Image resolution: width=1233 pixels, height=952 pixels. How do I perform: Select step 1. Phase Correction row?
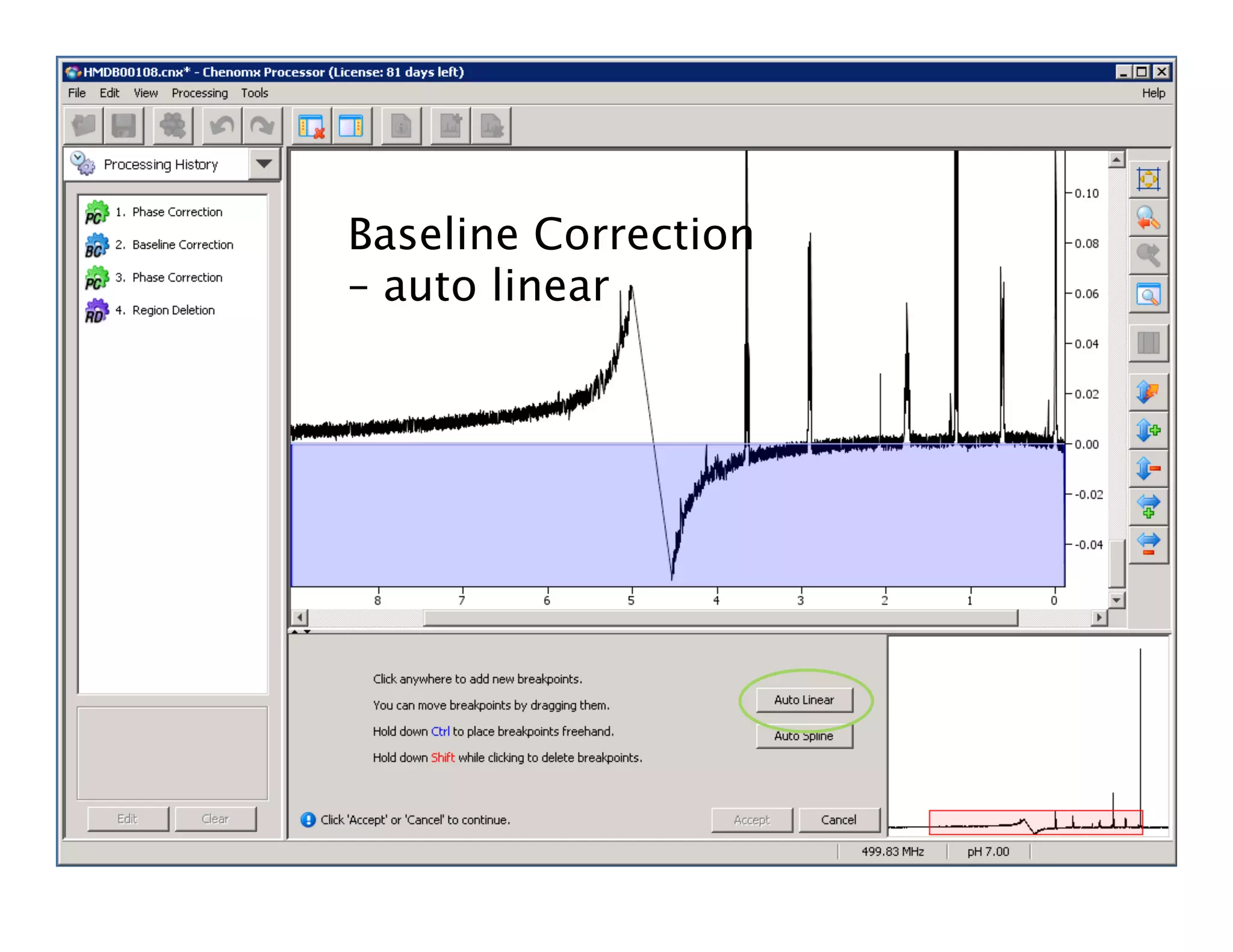[x=173, y=212]
